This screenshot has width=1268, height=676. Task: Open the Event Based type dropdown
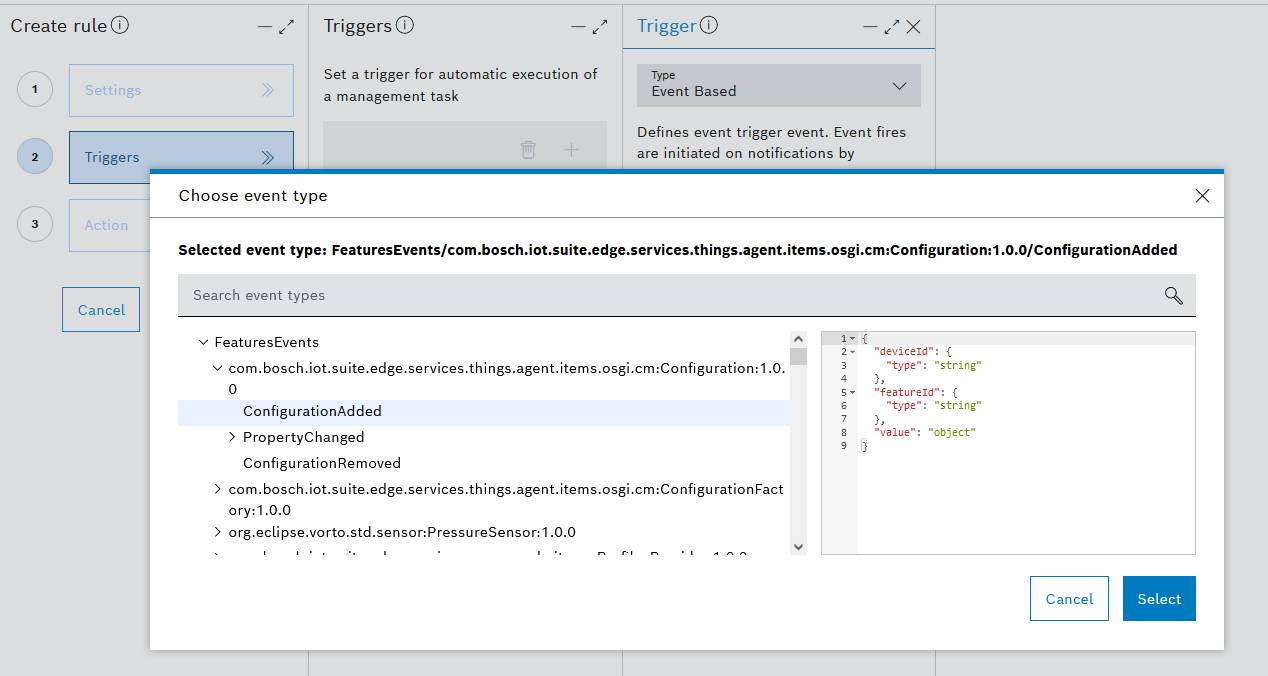779,86
